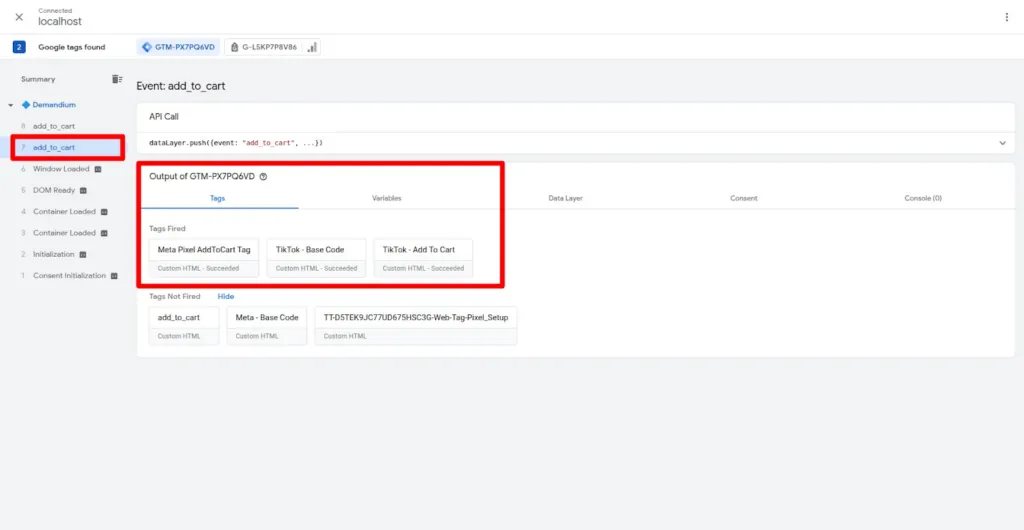Click the icon beside DOM Ready
The width and height of the screenshot is (1024, 530).
point(83,191)
